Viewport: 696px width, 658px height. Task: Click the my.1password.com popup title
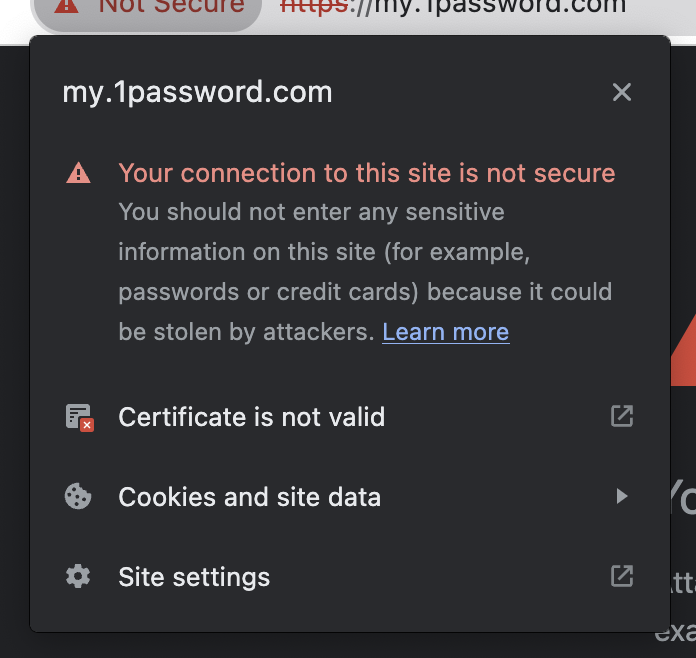pyautogui.click(x=197, y=93)
